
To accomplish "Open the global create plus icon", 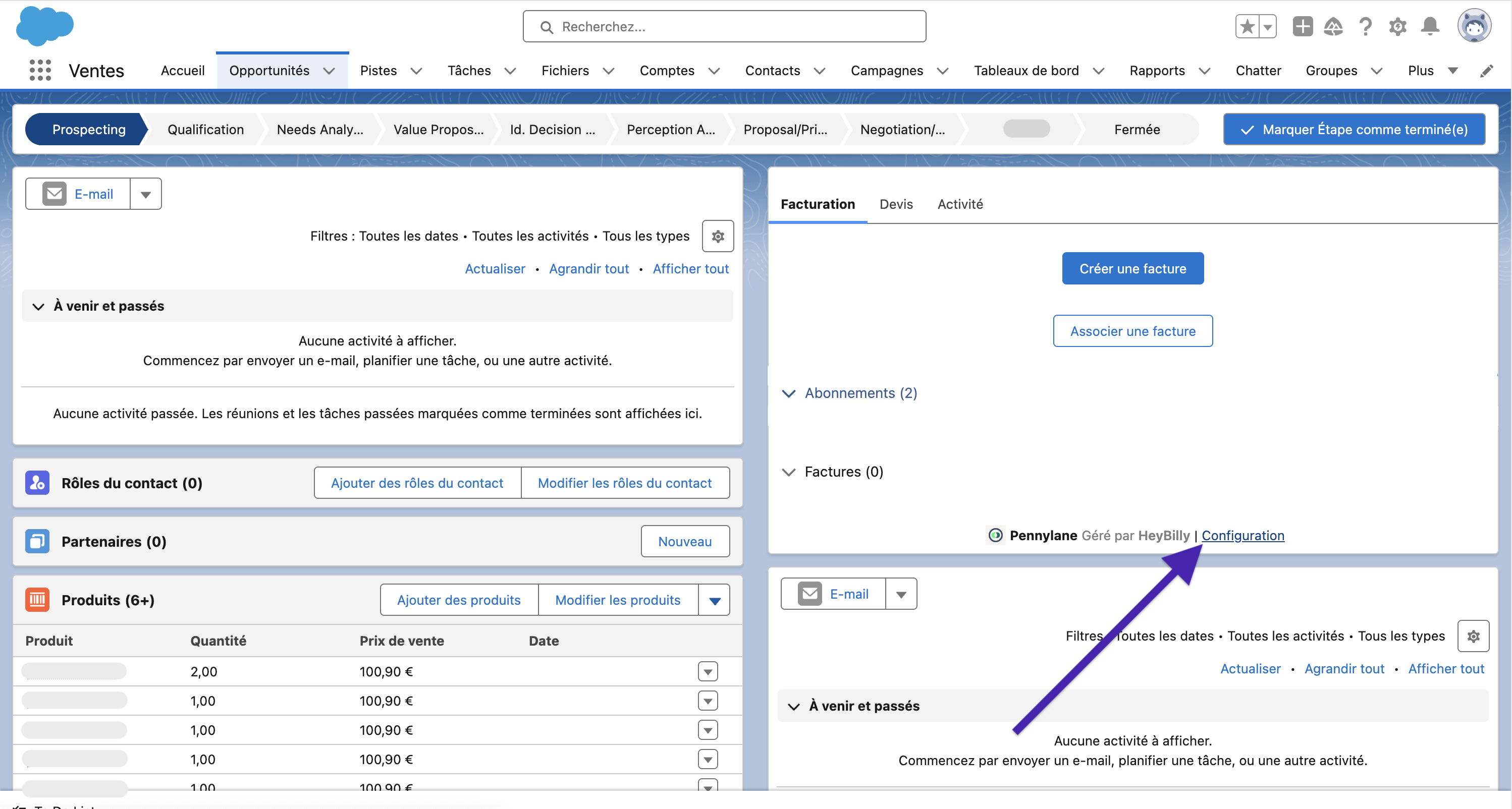I will [1303, 26].
